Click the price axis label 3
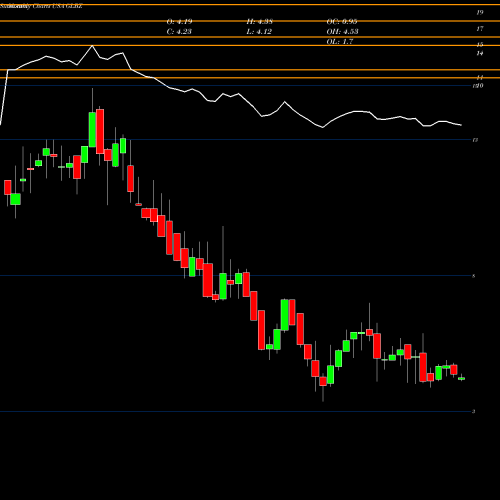 coord(474,412)
